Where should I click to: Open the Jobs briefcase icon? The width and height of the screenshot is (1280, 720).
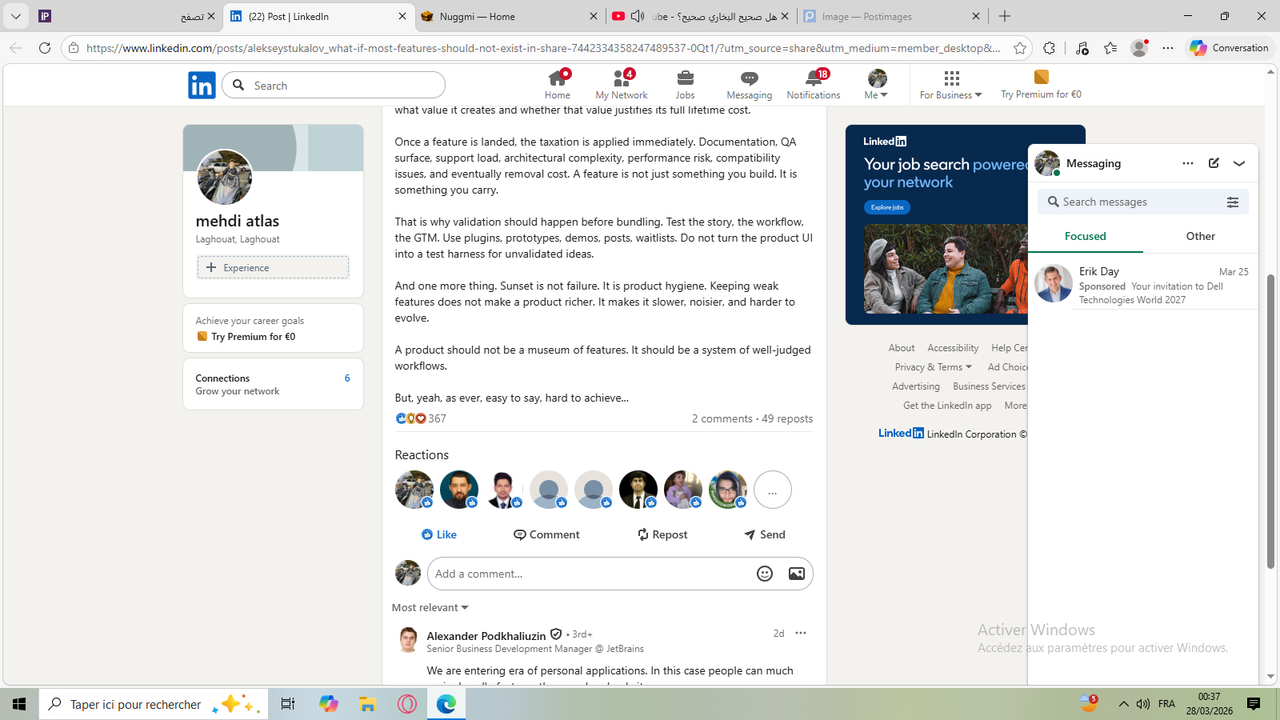click(685, 85)
